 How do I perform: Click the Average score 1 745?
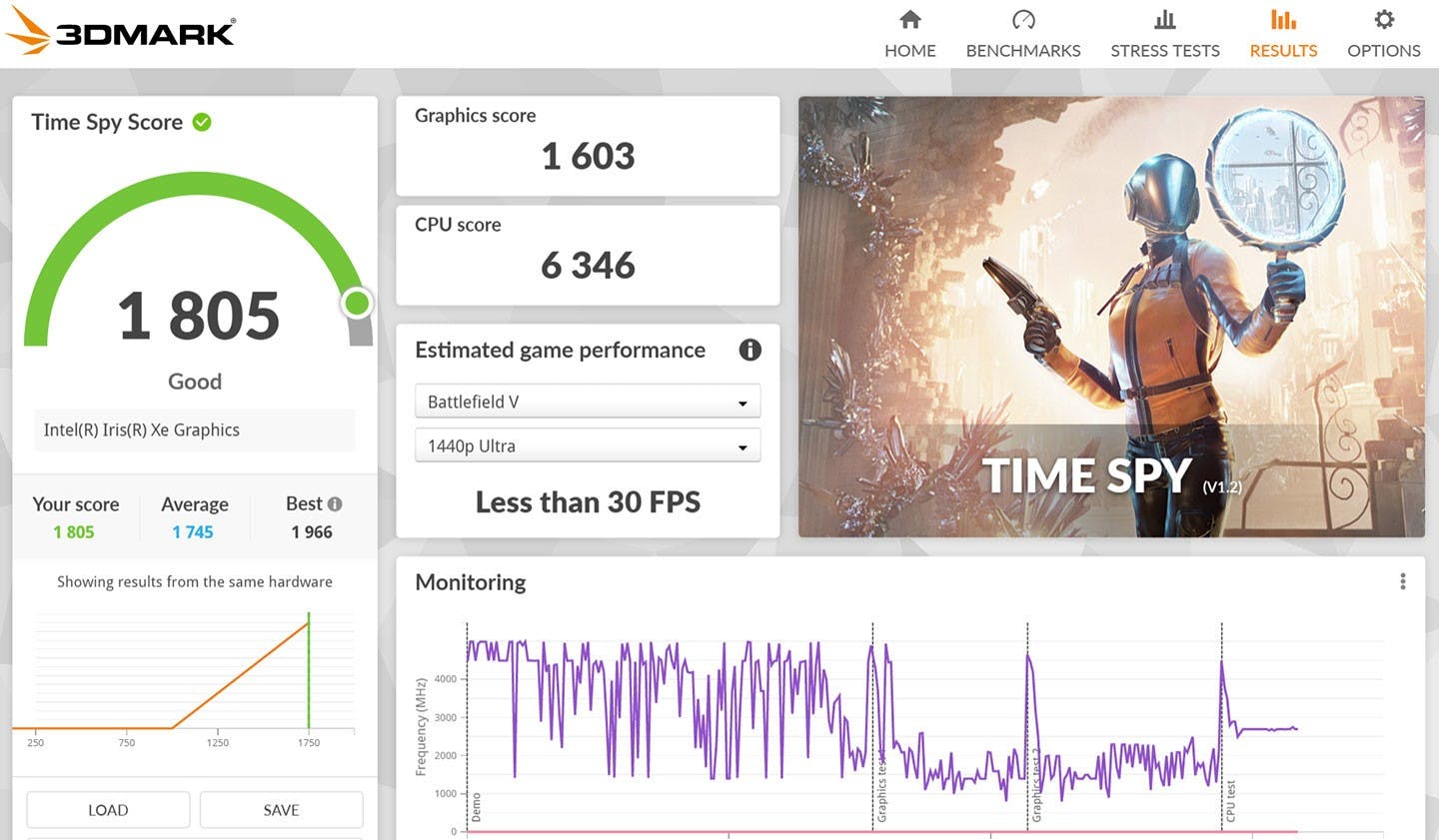[x=193, y=532]
